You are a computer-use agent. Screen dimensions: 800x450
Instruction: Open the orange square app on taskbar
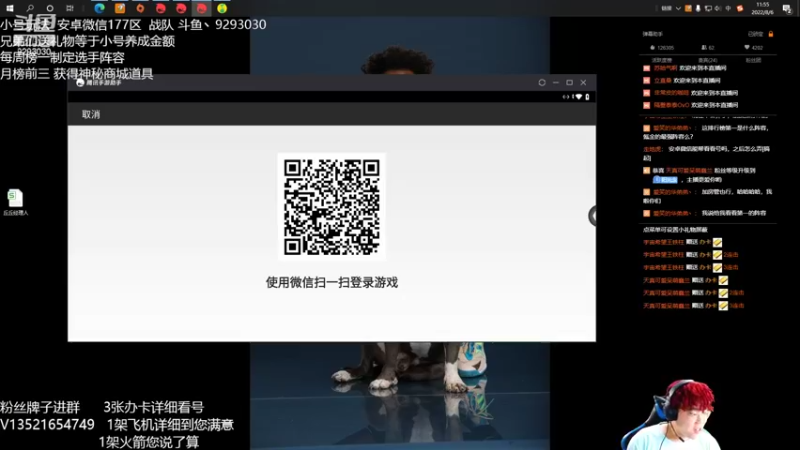point(120,8)
